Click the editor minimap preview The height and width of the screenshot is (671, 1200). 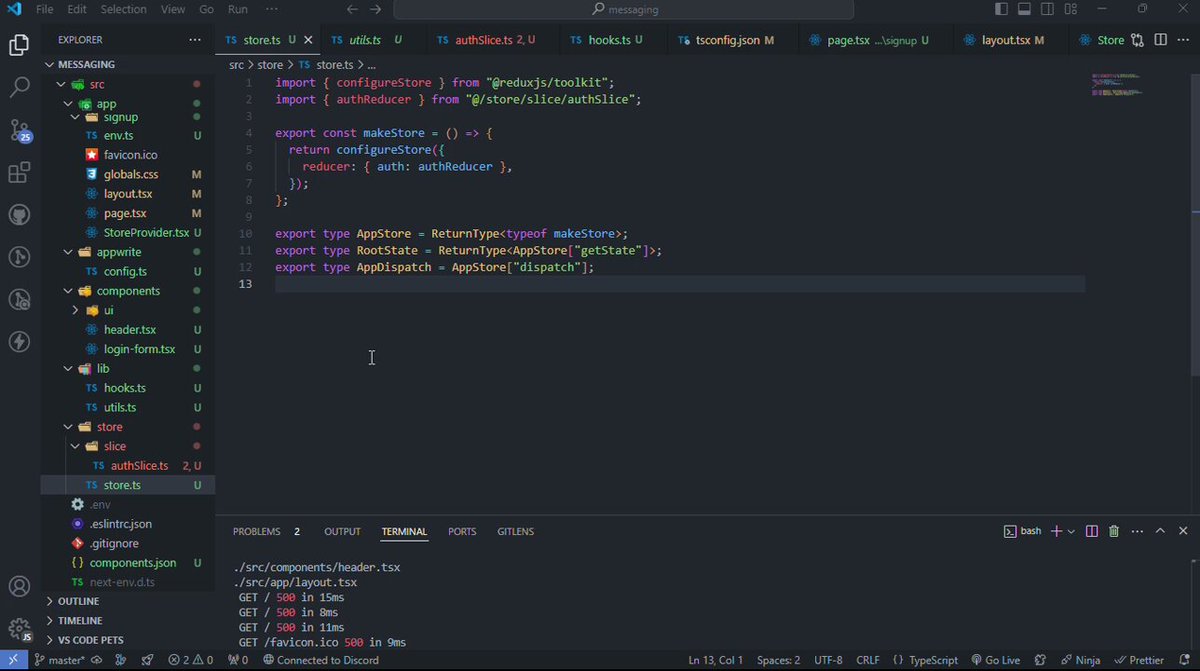coord(1119,85)
